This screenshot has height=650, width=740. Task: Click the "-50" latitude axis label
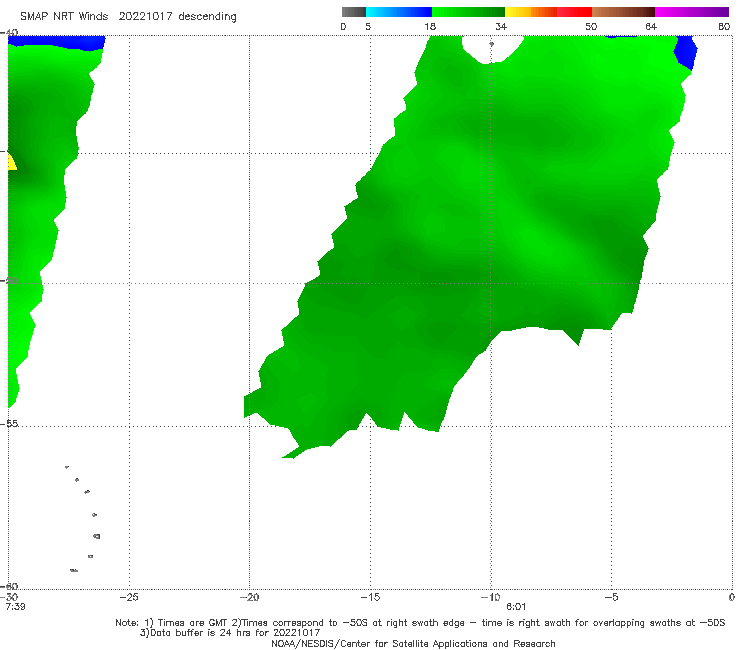tap(9, 281)
